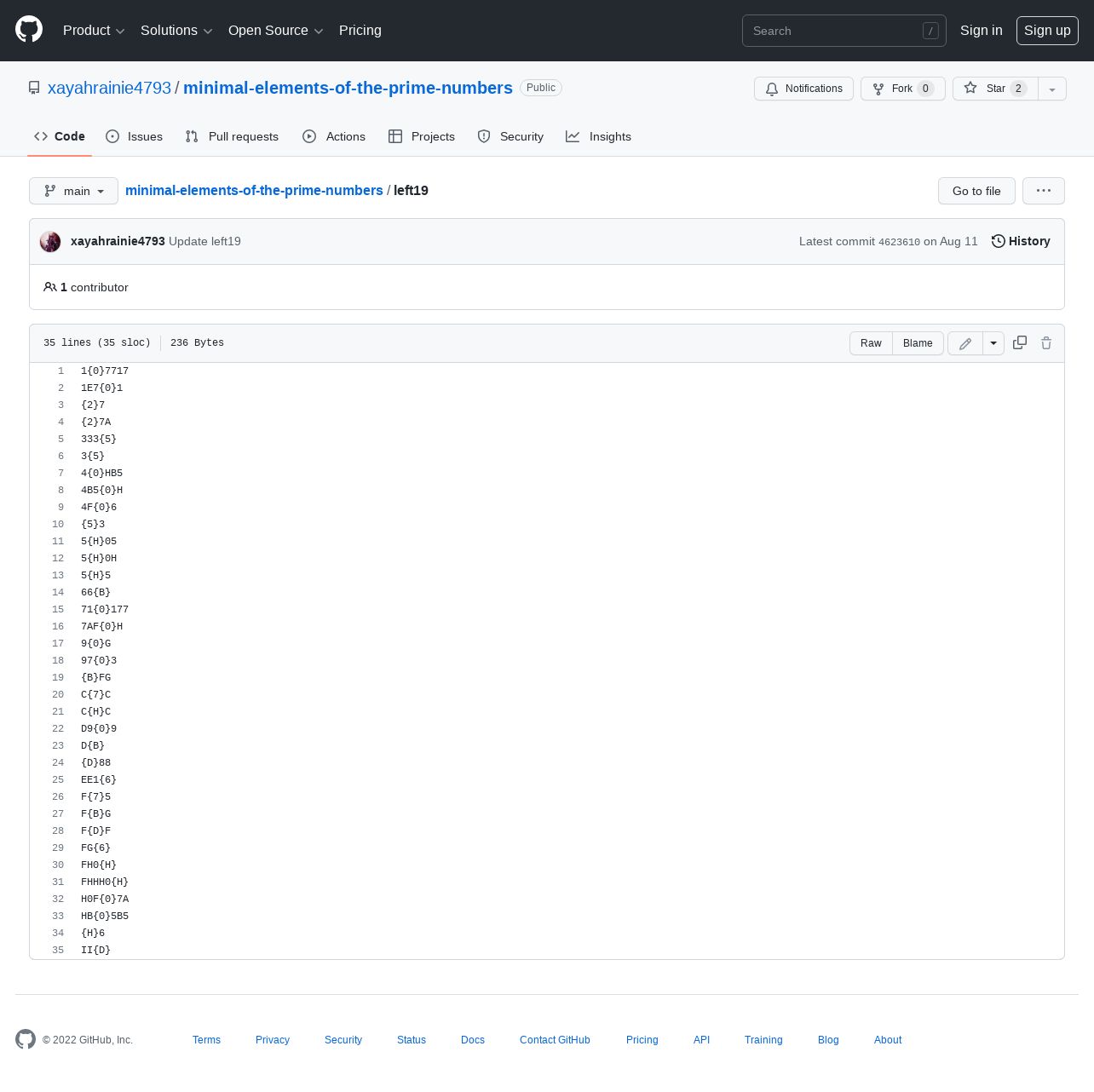Open footer Terms link
Viewport: 1094px width, 1092px height.
[206, 1040]
